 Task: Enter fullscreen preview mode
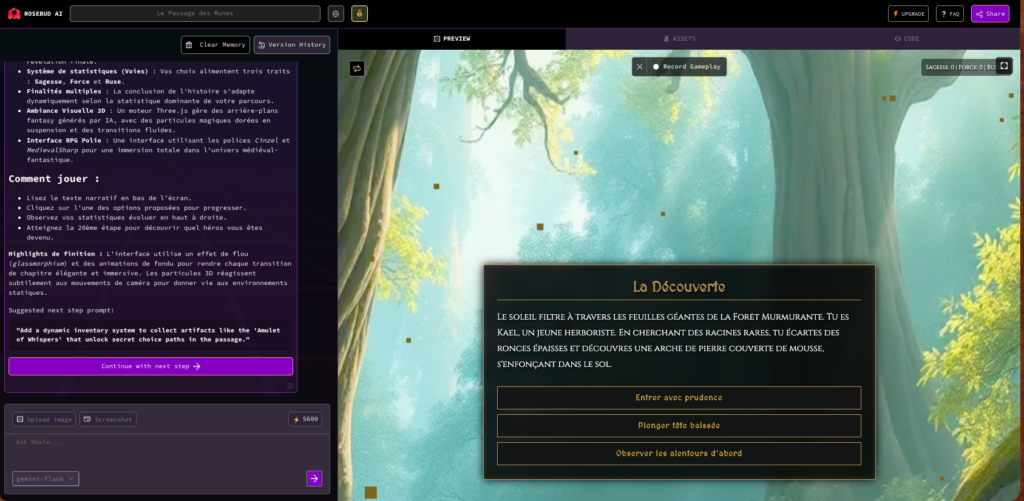(1003, 66)
